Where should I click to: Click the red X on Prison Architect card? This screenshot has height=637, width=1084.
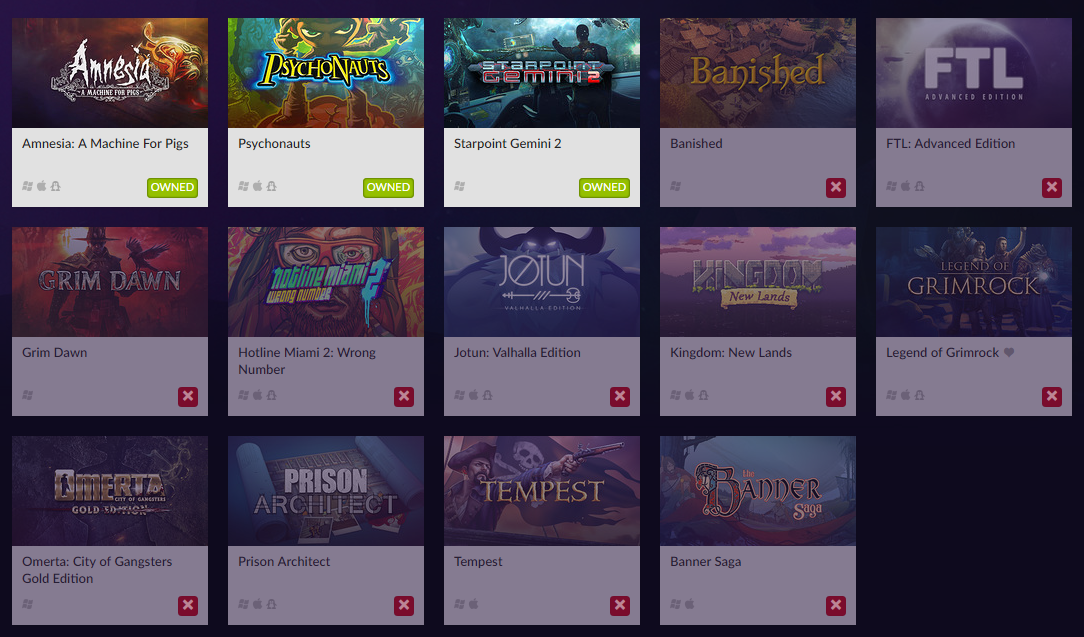[404, 605]
